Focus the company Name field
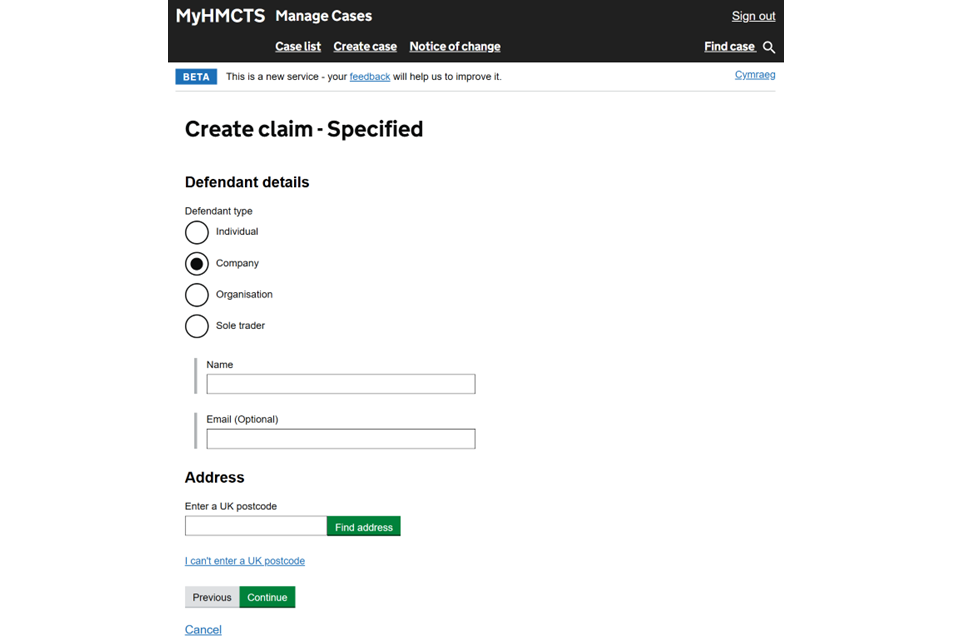Viewport: 960px width, 640px height. pyautogui.click(x=341, y=384)
